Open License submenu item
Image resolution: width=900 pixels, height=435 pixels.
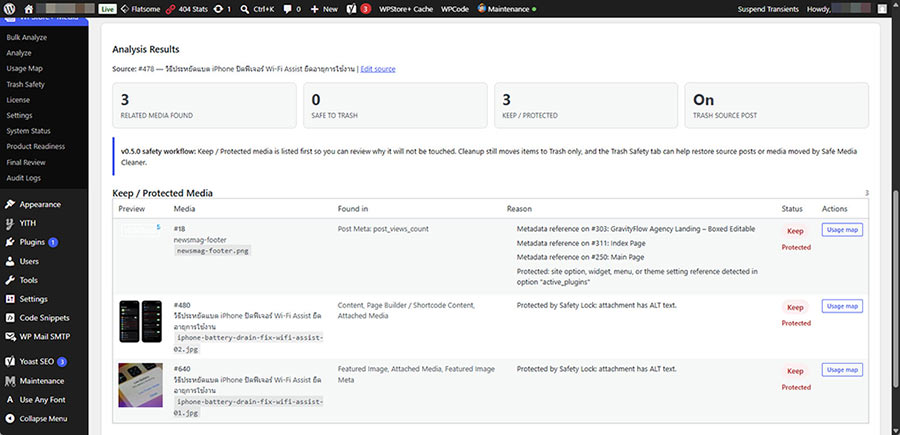pos(18,100)
